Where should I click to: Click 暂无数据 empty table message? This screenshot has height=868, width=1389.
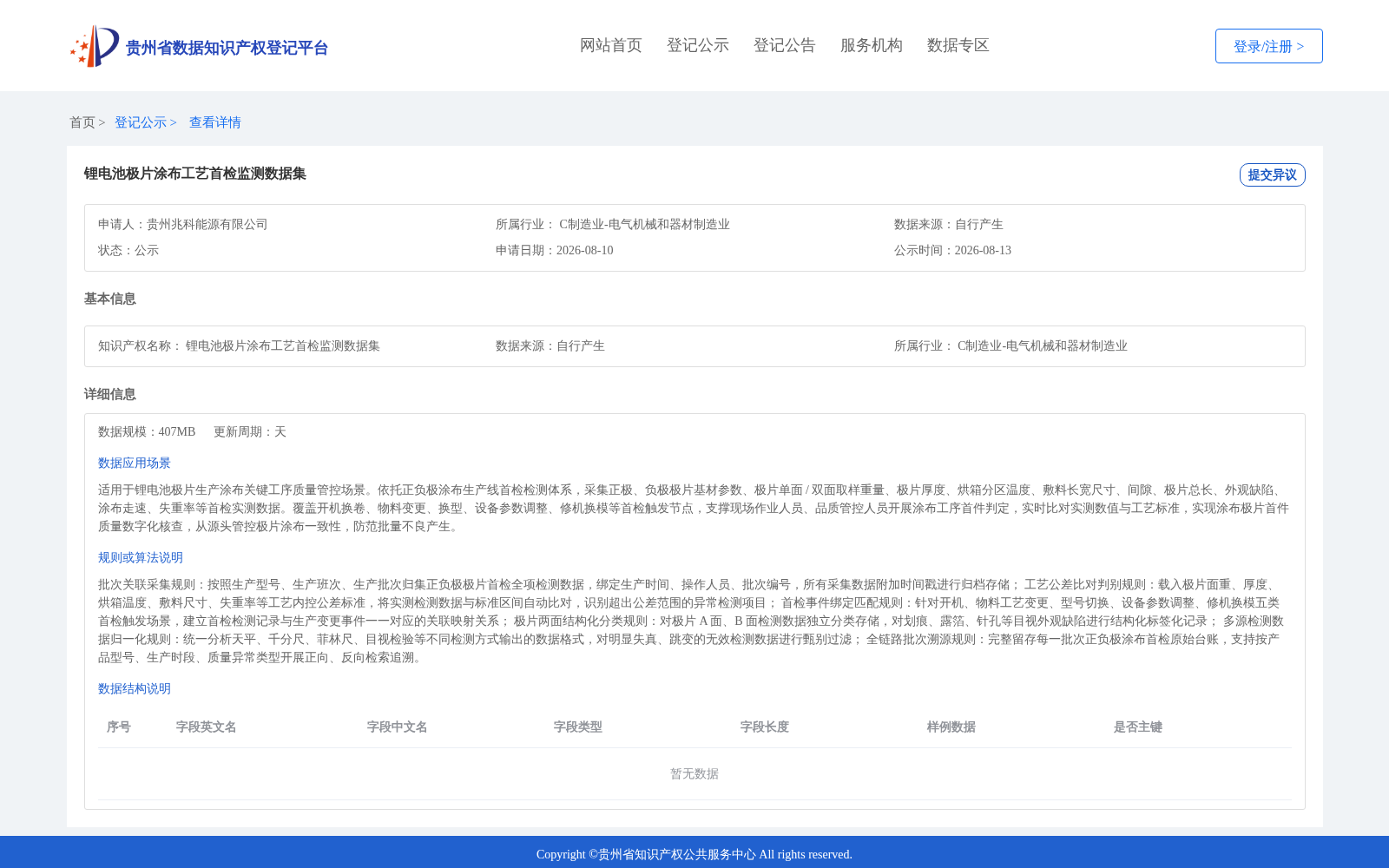tap(694, 773)
